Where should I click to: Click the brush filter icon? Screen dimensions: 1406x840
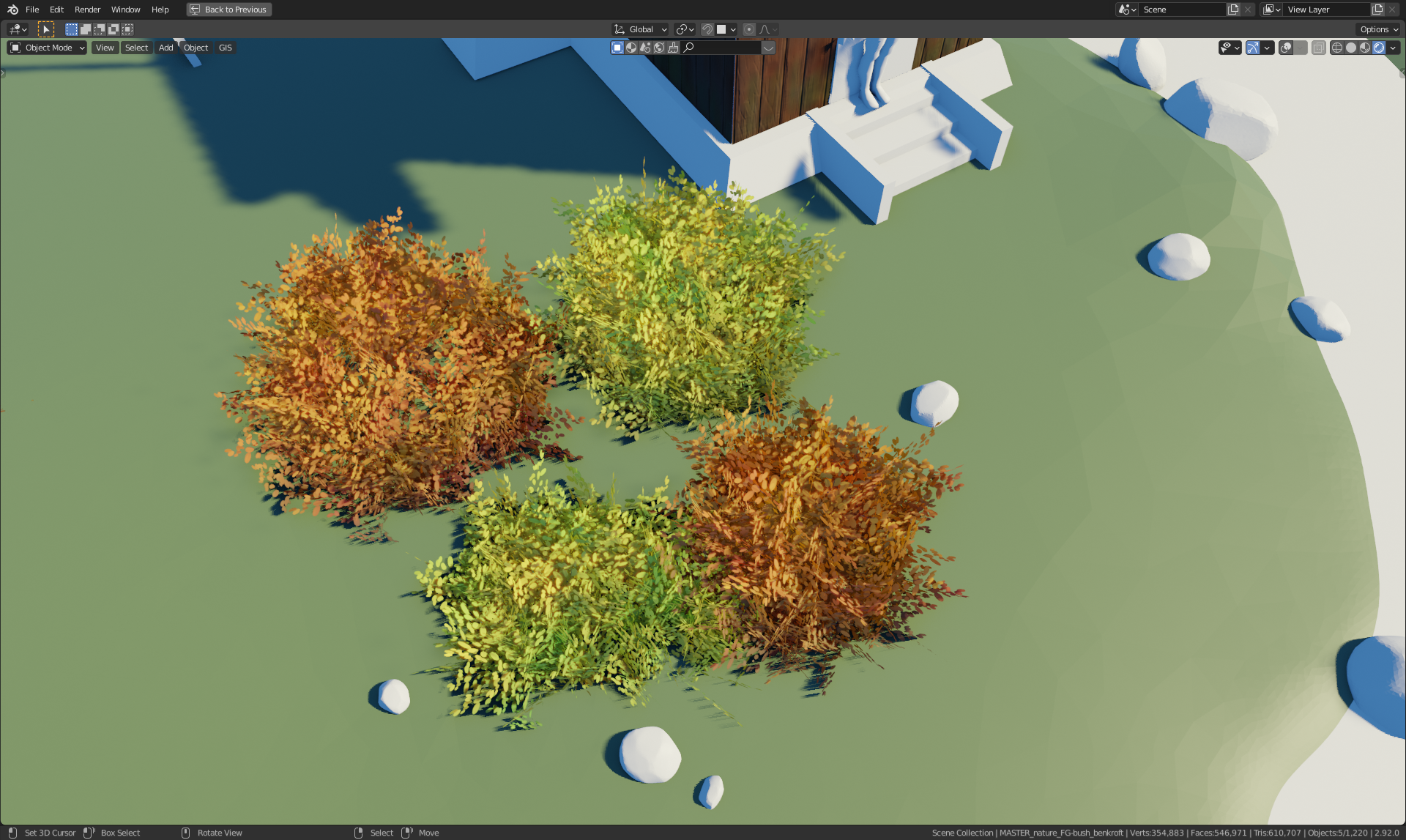click(673, 48)
